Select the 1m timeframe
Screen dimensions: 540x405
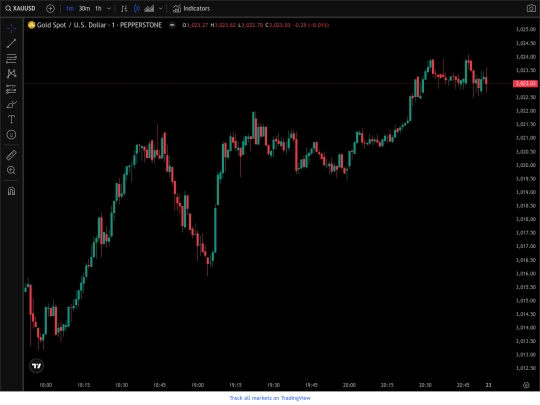click(70, 8)
